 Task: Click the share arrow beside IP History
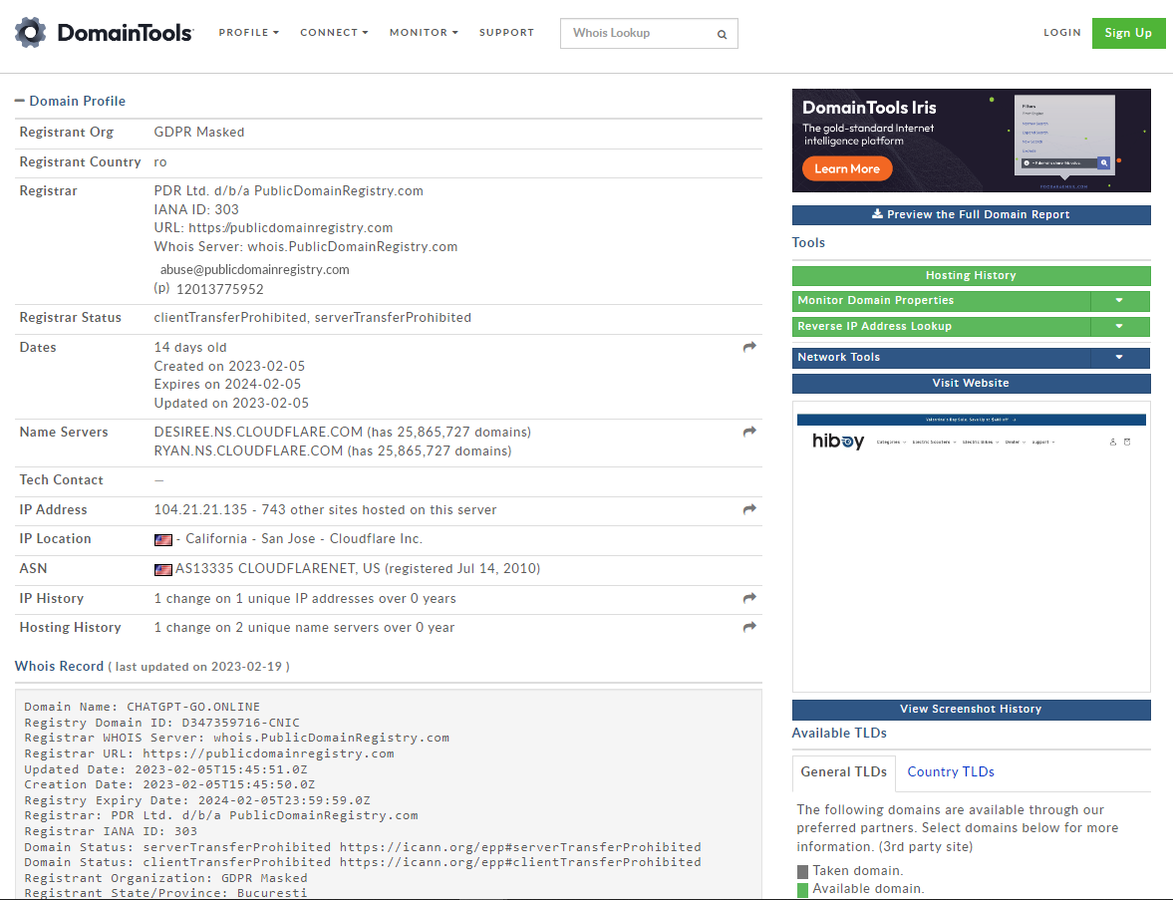pyautogui.click(x=749, y=598)
